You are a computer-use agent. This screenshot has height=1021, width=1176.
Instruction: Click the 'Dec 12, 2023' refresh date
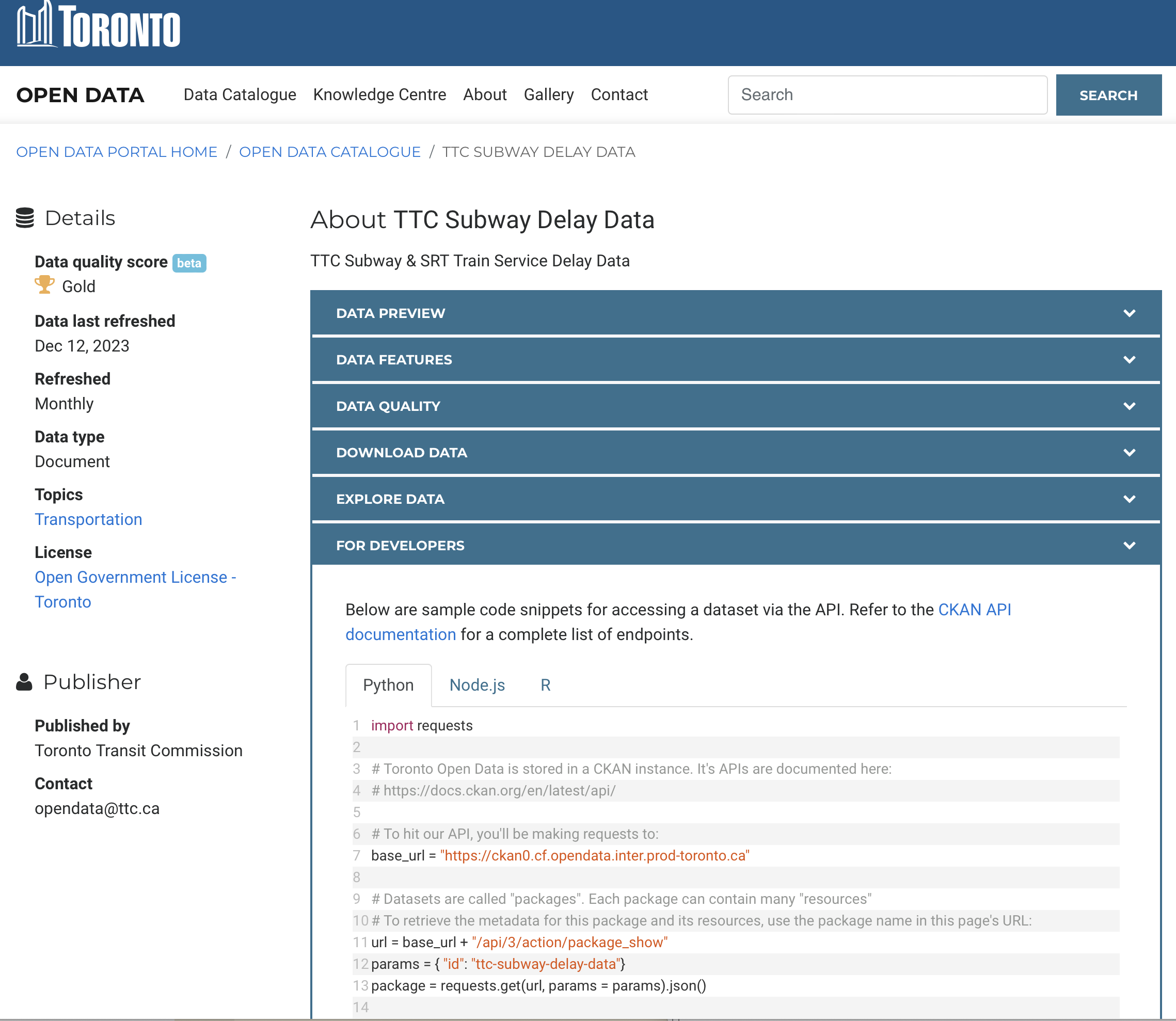point(82,346)
